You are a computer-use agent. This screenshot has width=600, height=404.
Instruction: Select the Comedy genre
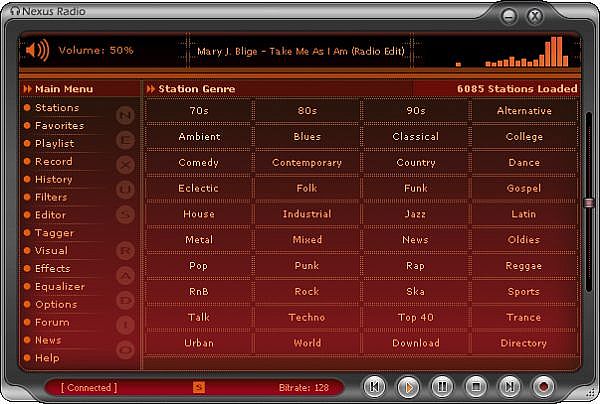click(199, 162)
